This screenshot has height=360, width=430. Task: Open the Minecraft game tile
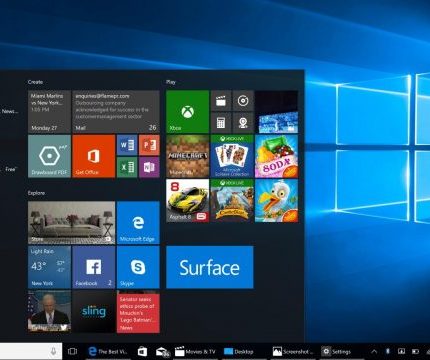pos(187,156)
